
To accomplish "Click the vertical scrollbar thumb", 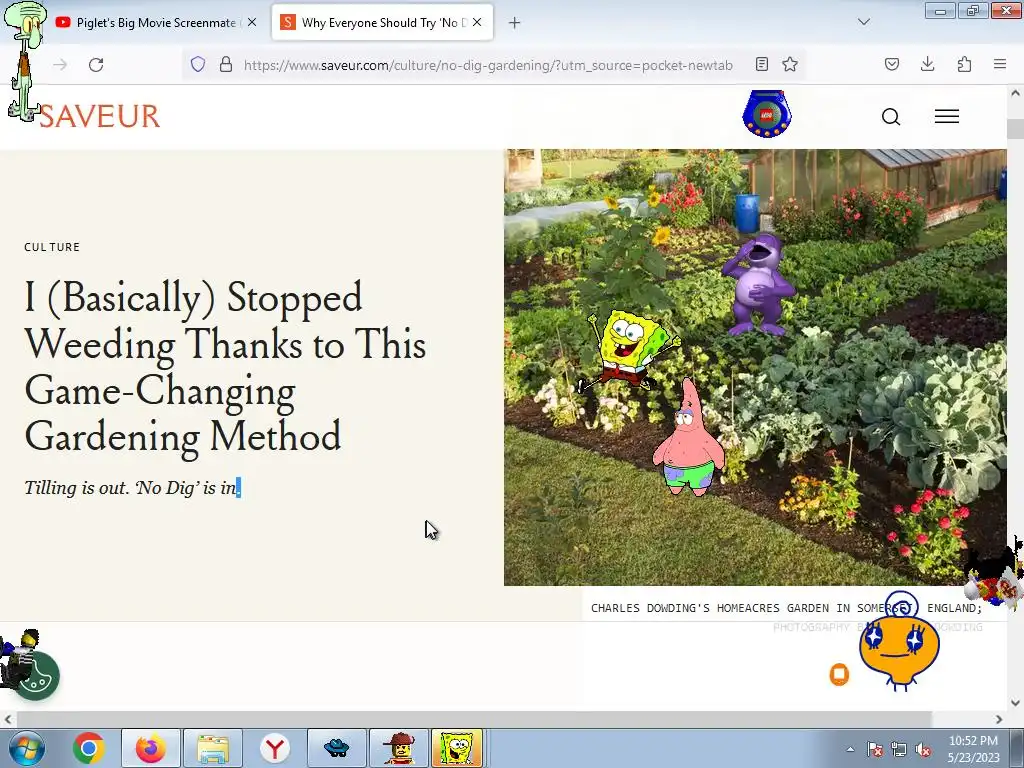I will (x=1015, y=129).
